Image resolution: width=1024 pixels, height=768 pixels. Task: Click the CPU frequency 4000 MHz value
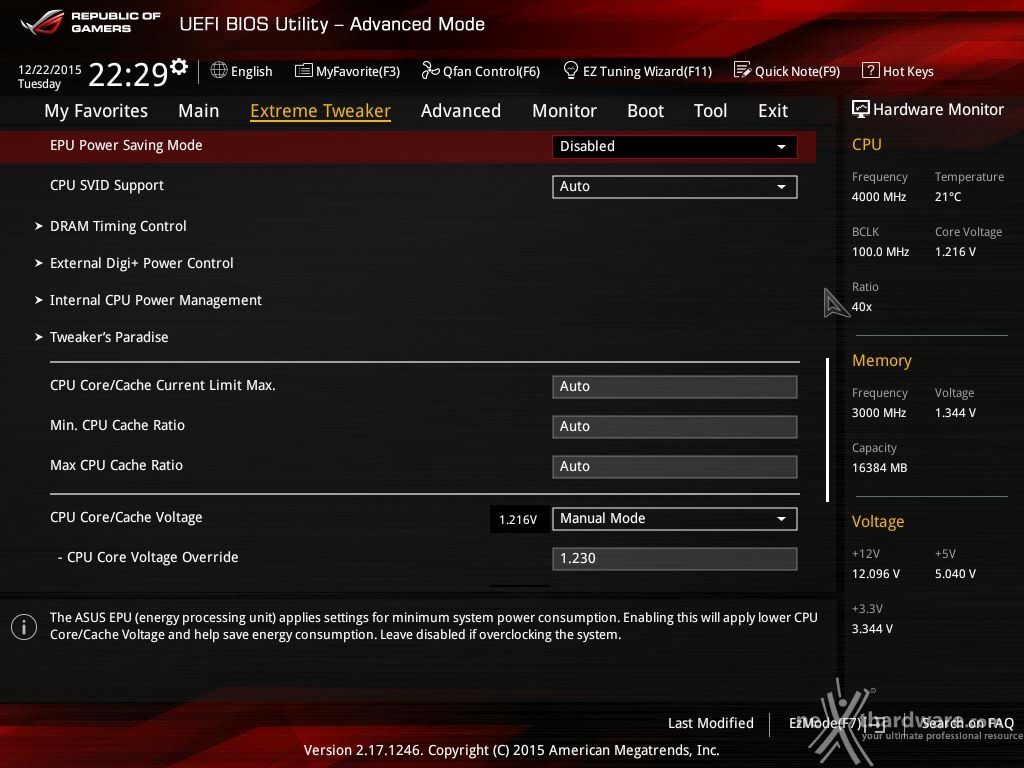[x=879, y=197]
